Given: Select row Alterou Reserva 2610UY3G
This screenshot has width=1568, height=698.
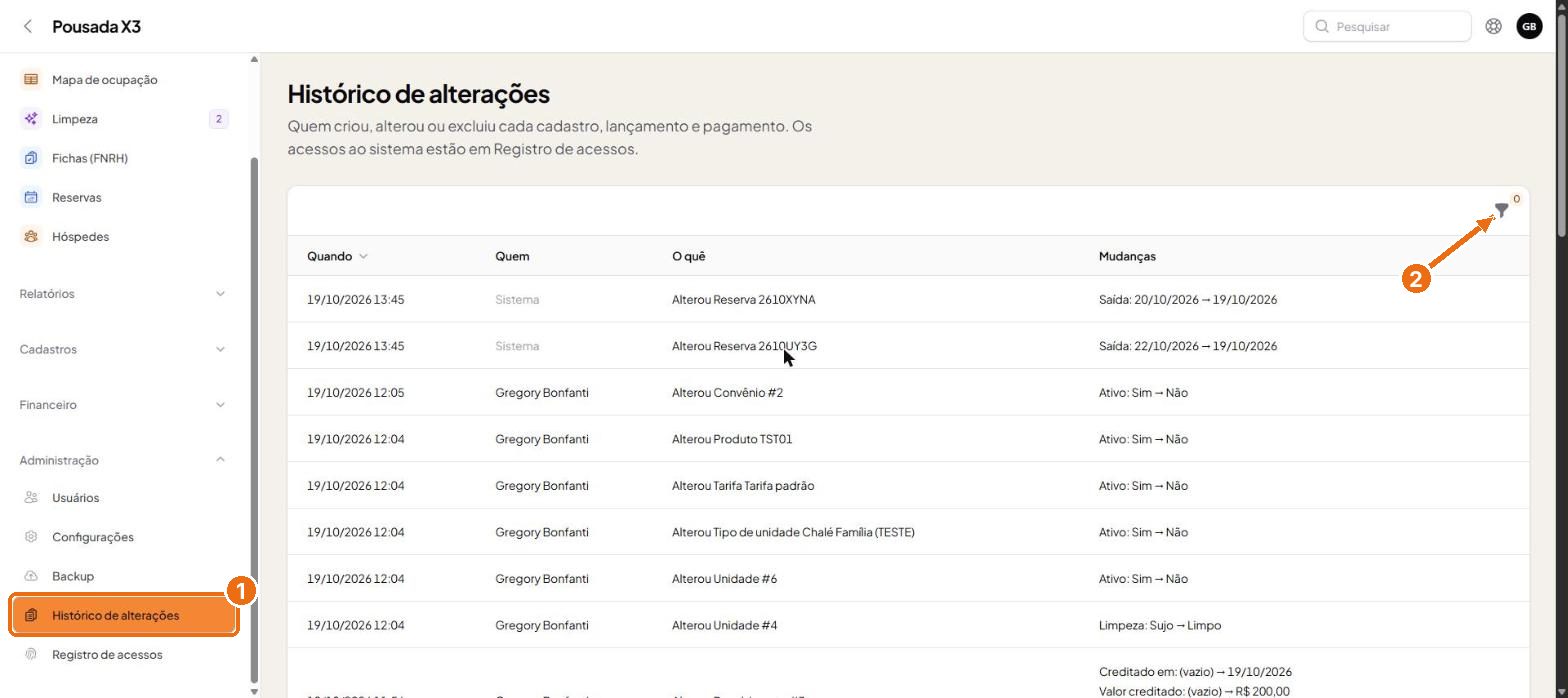Looking at the screenshot, I should click(908, 346).
